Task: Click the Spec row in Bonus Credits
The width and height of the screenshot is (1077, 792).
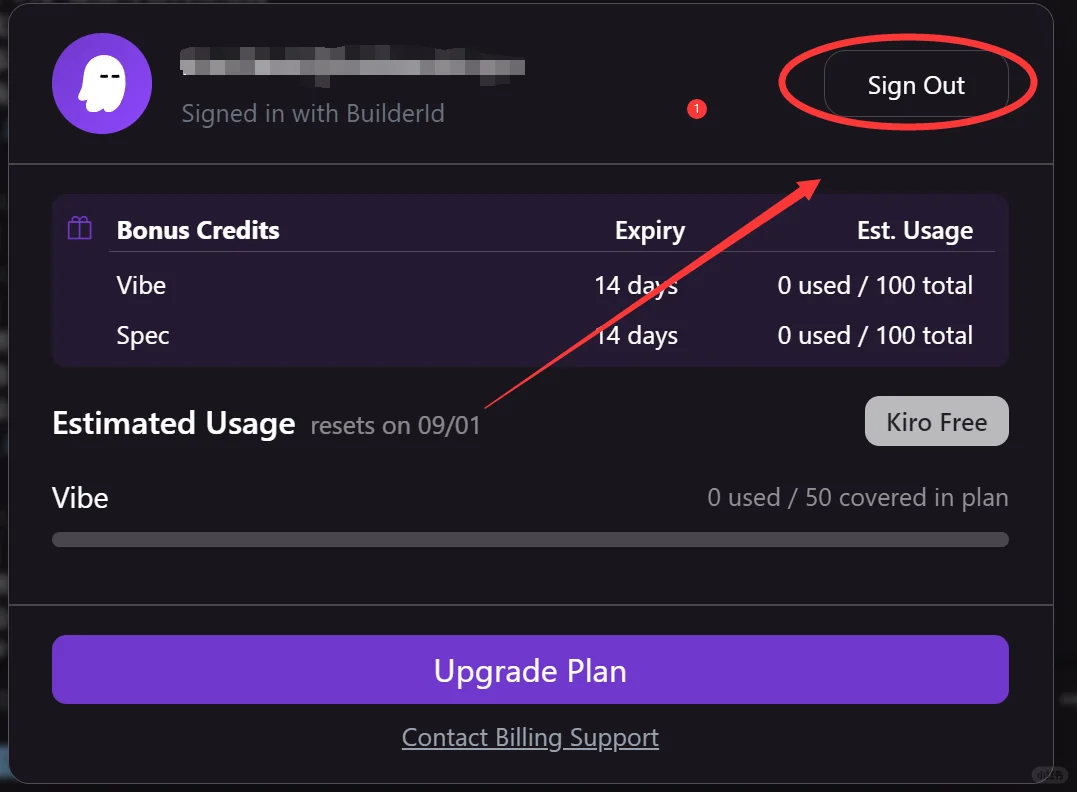Action: (143, 335)
